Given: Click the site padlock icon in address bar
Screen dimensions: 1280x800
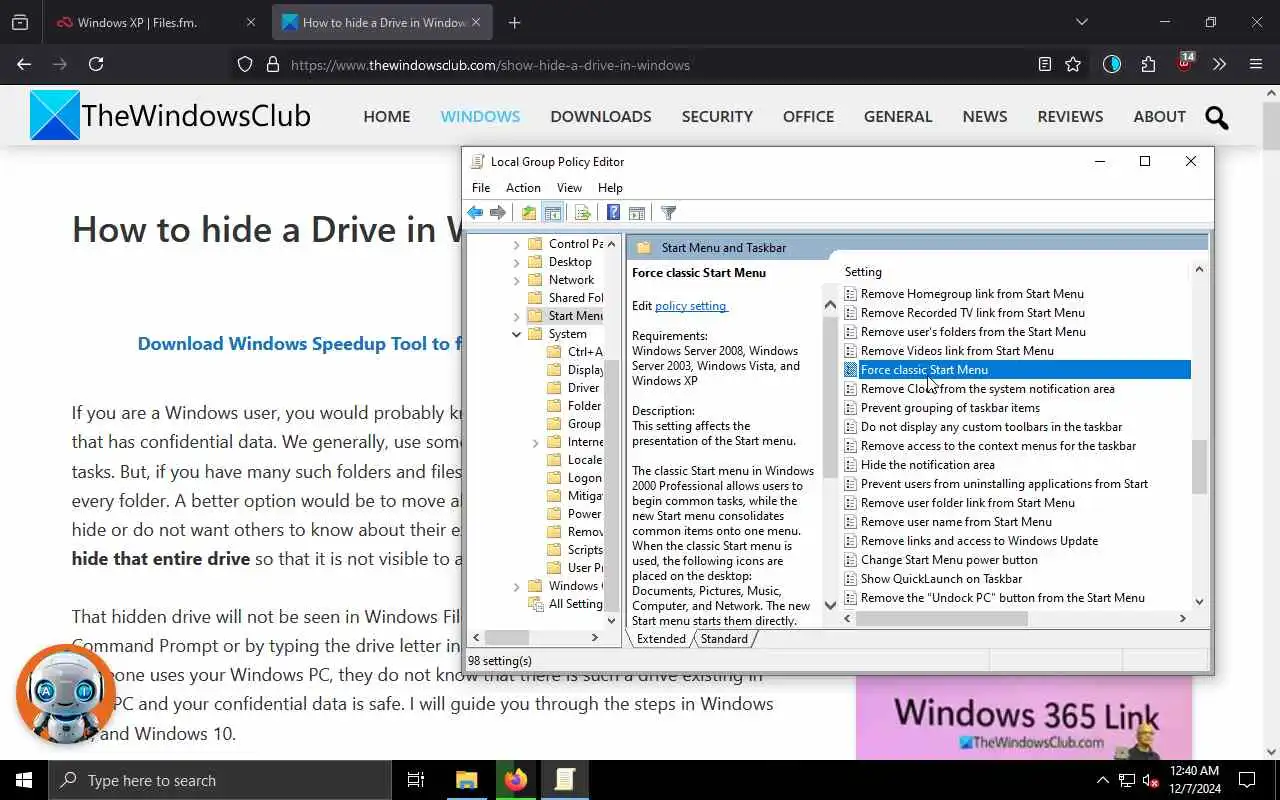Looking at the screenshot, I should point(272,65).
